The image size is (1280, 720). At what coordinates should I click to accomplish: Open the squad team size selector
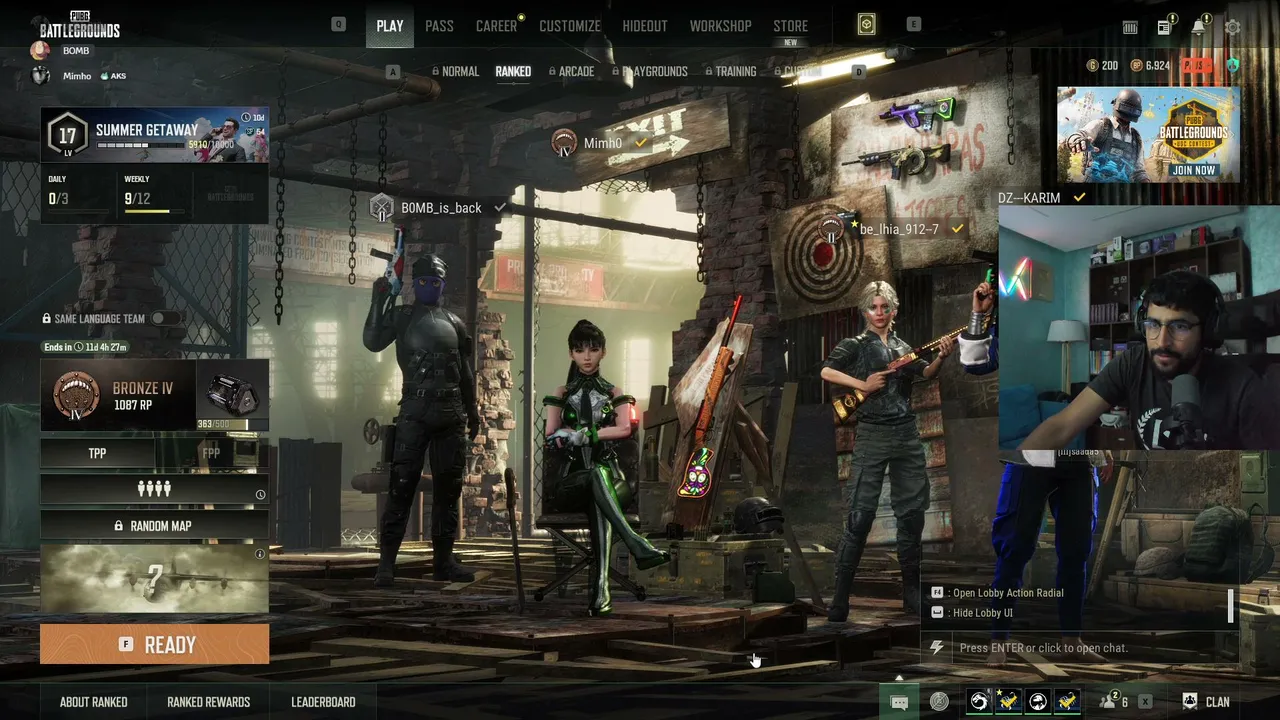[x=154, y=489]
